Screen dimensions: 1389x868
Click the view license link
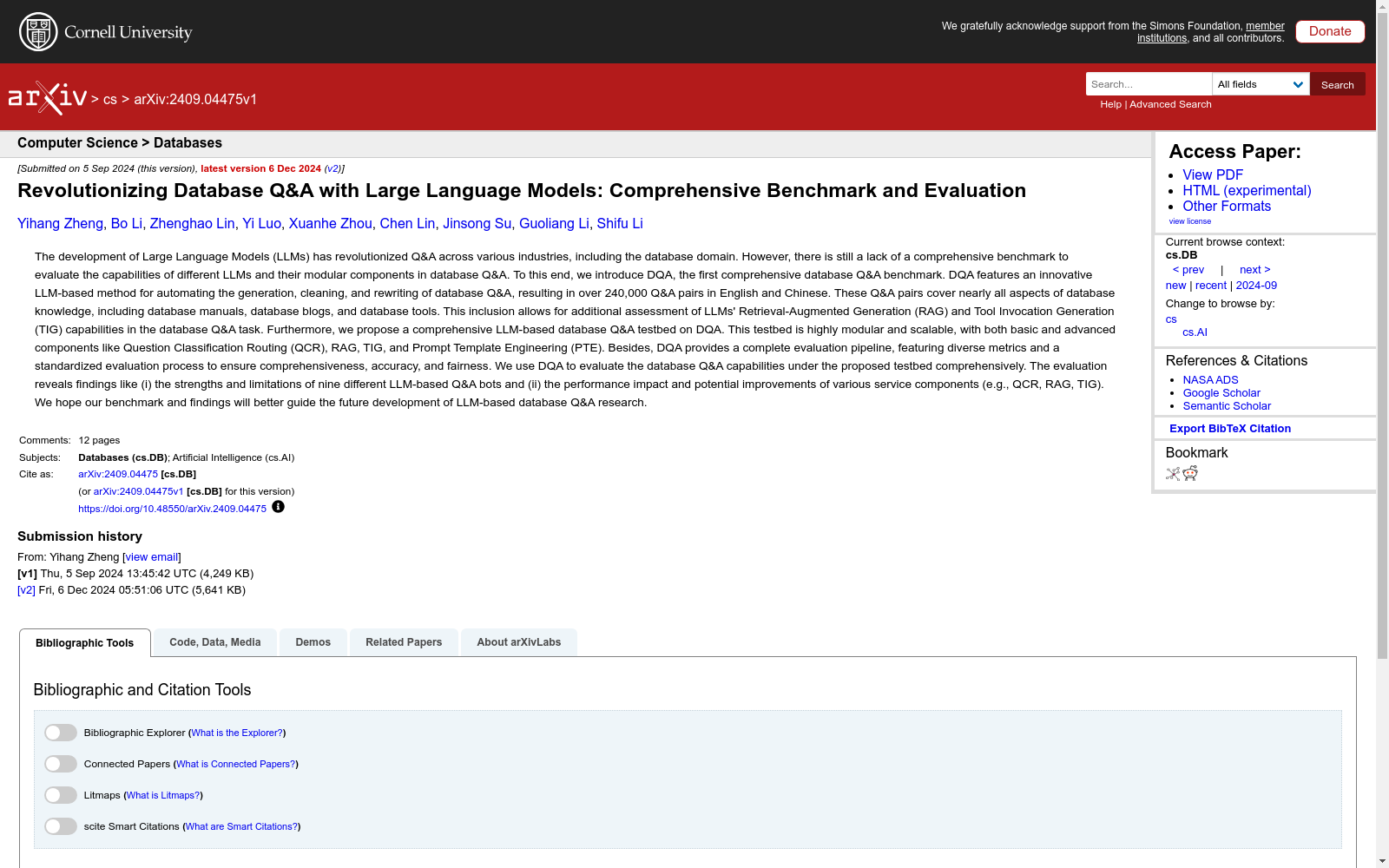1190,221
